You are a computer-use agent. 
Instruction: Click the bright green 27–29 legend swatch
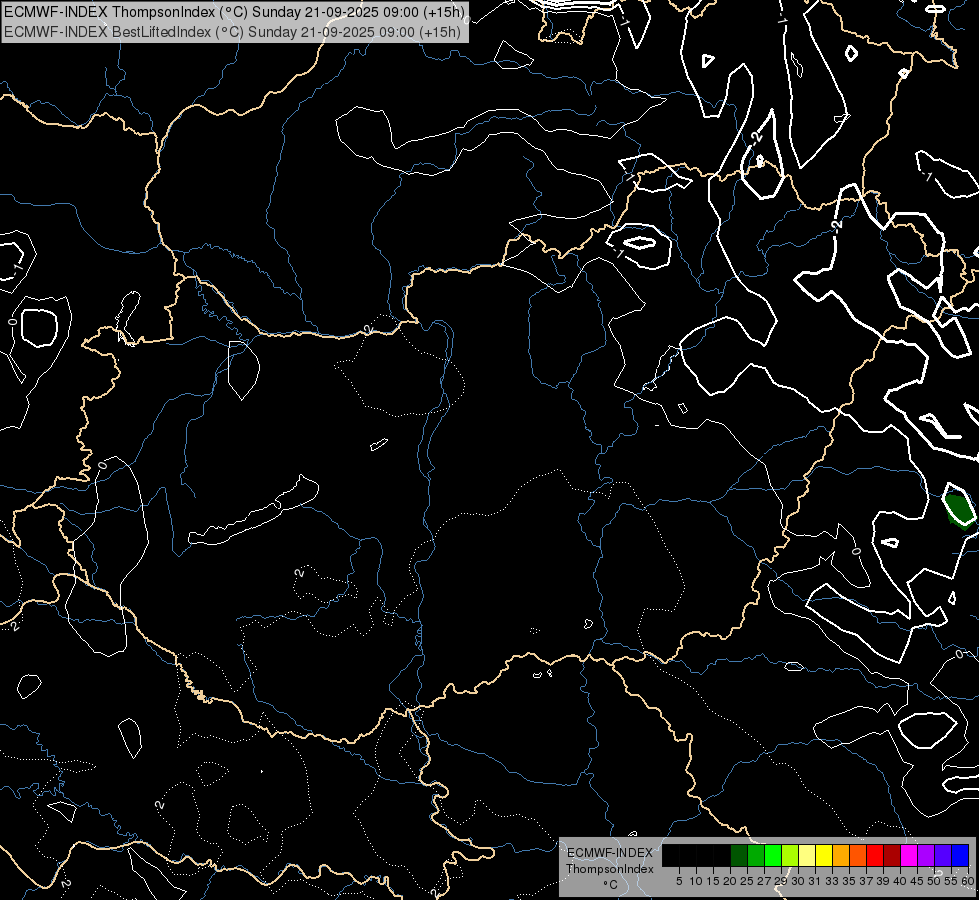(773, 855)
